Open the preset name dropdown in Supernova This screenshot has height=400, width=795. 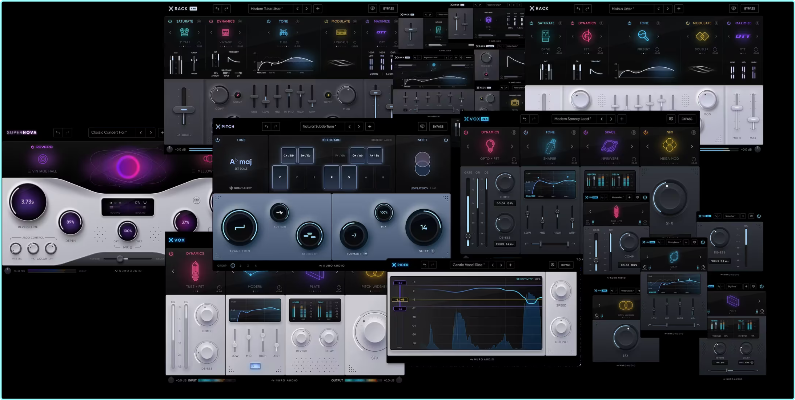[x=112, y=133]
